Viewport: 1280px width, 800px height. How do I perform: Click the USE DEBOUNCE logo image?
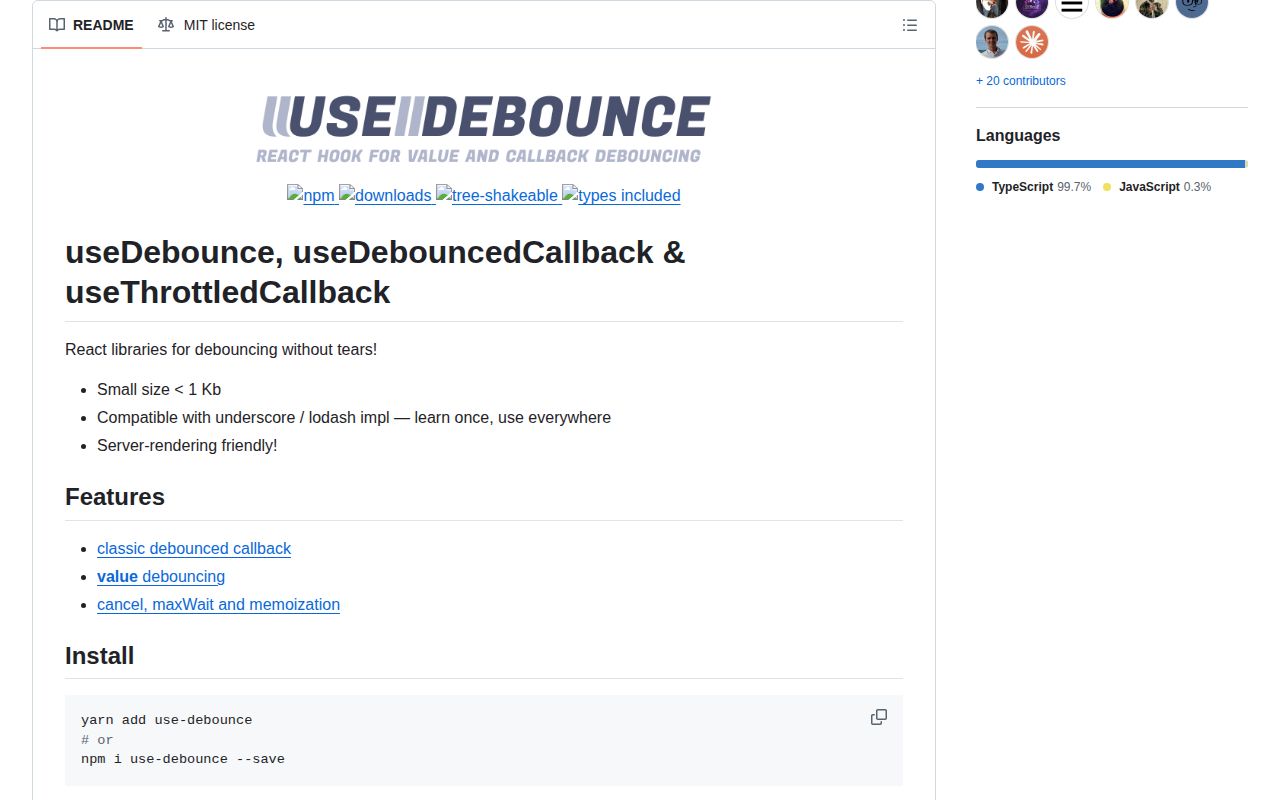click(484, 129)
